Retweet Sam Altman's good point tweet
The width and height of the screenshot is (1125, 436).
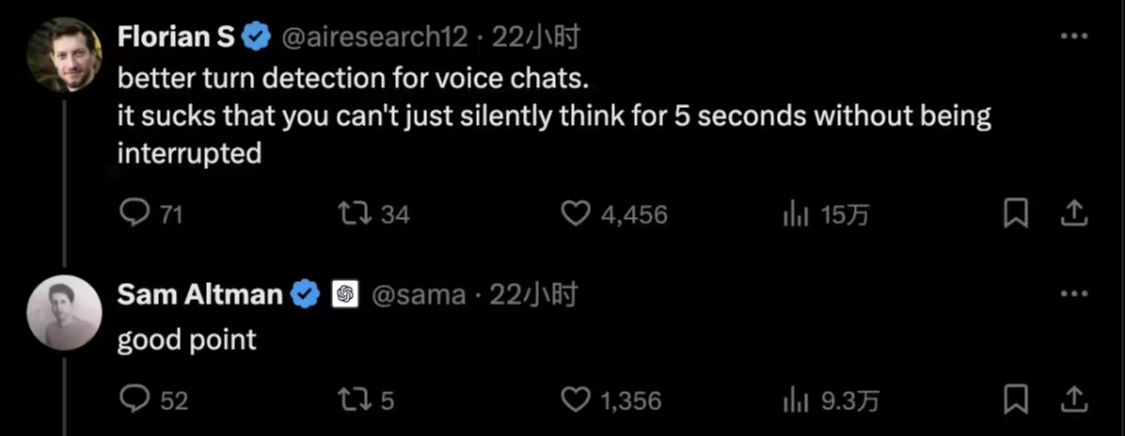click(353, 400)
